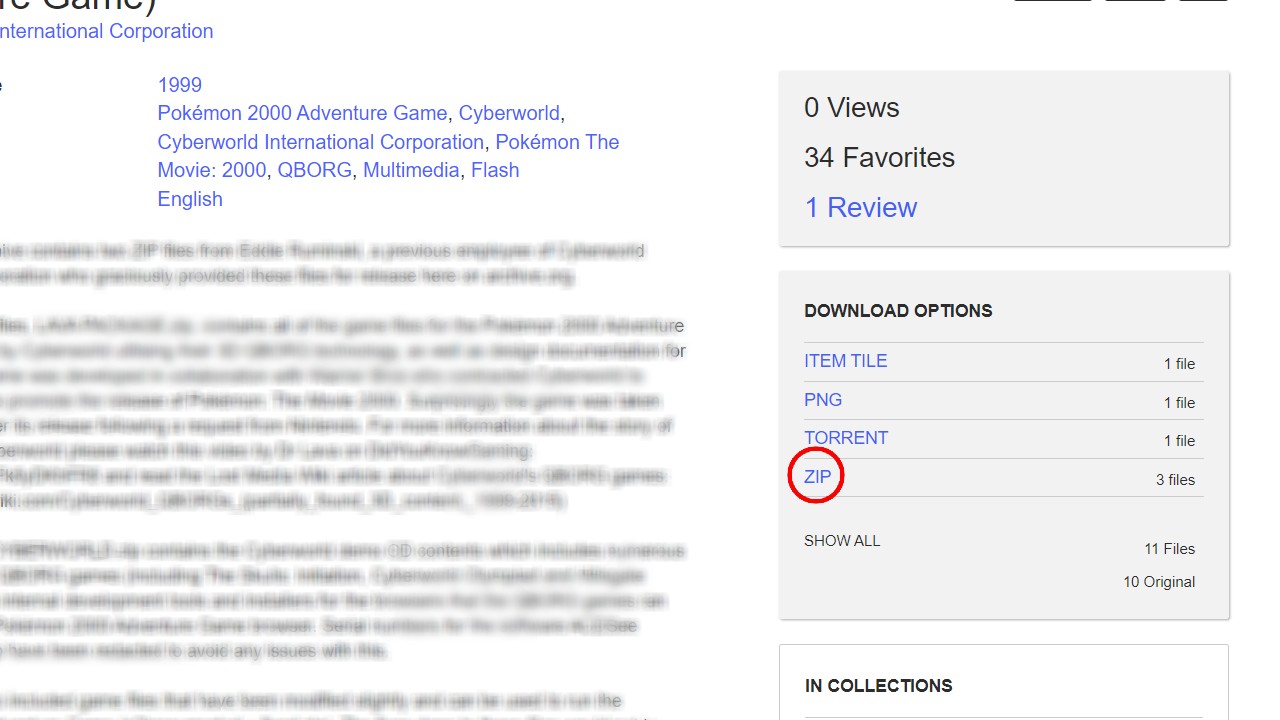Download the ITEM TILE option
The width and height of the screenshot is (1280, 720).
[x=845, y=361]
